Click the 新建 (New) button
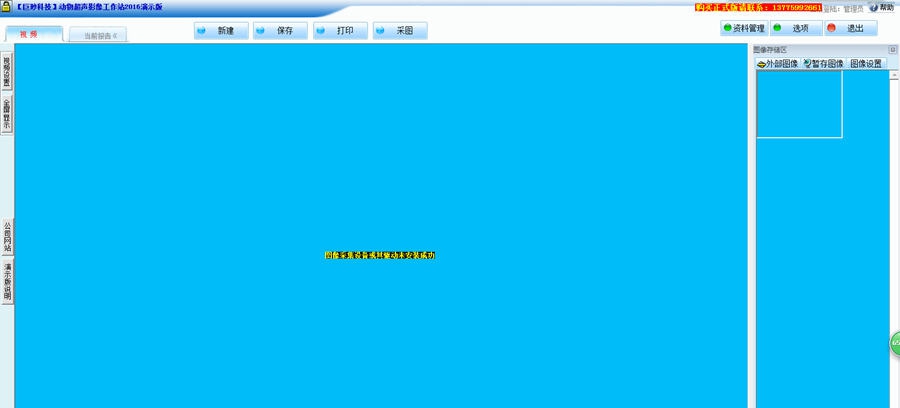Screen dimensions: 900x408 (x=221, y=31)
